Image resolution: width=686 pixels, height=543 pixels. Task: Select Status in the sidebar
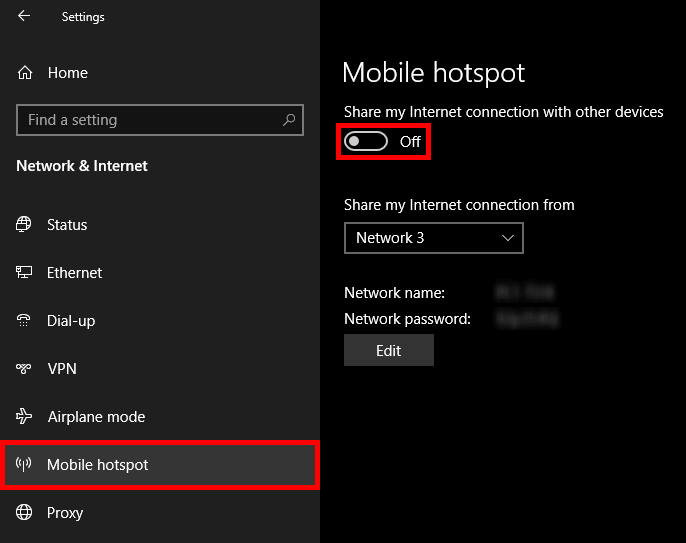pos(160,224)
